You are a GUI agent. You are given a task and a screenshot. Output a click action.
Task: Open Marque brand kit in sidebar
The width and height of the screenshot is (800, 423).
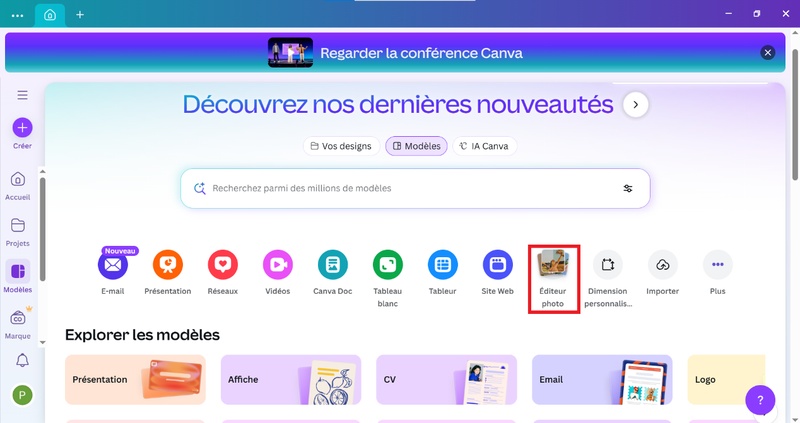[18, 325]
